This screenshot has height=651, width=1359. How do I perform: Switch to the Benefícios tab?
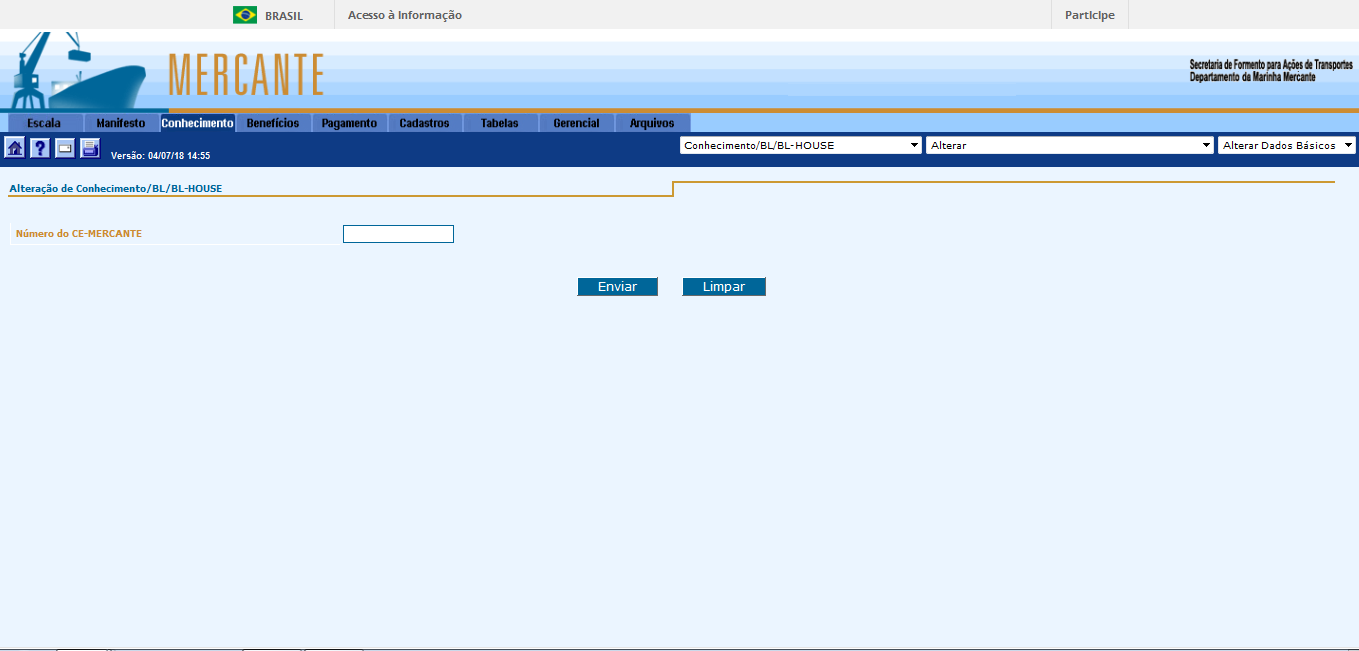point(273,123)
